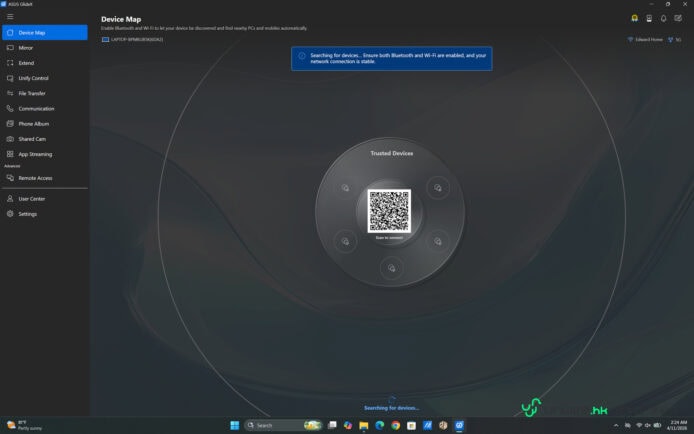
Task: Launch Google Chrome from the taskbar
Action: 396,425
